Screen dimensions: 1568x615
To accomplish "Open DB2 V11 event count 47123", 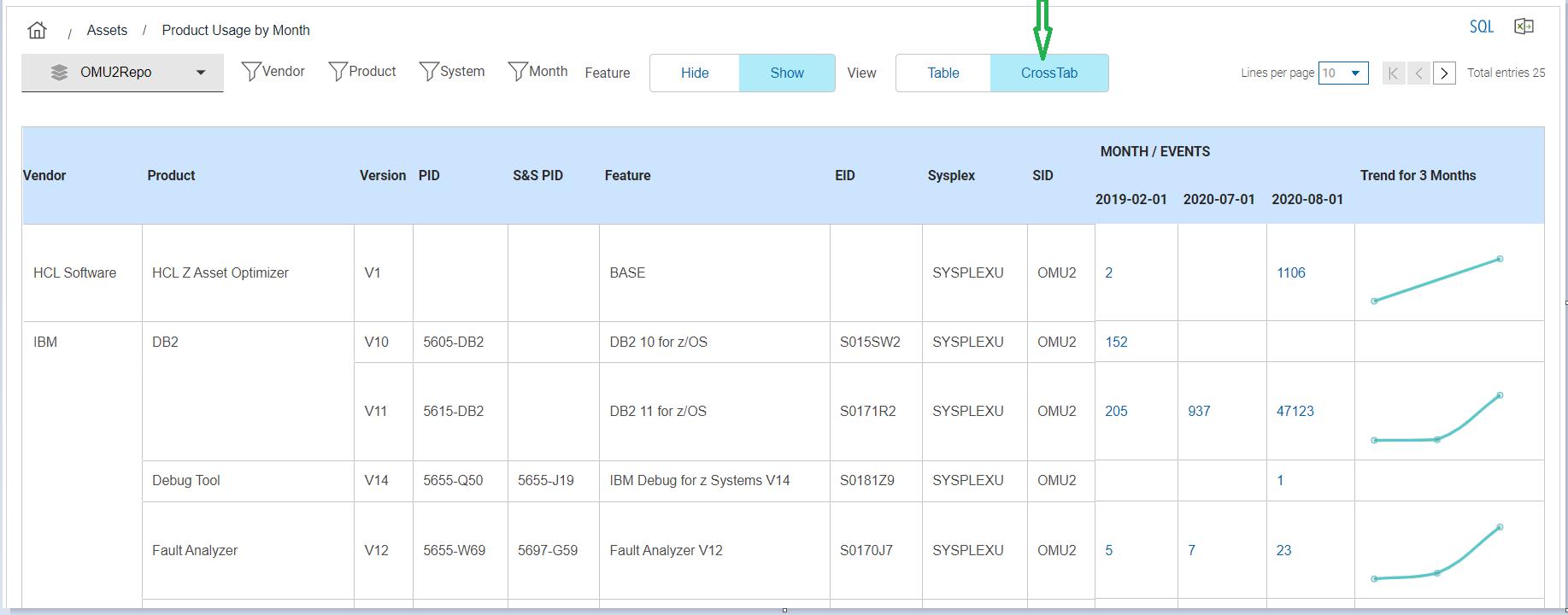I will (1295, 412).
